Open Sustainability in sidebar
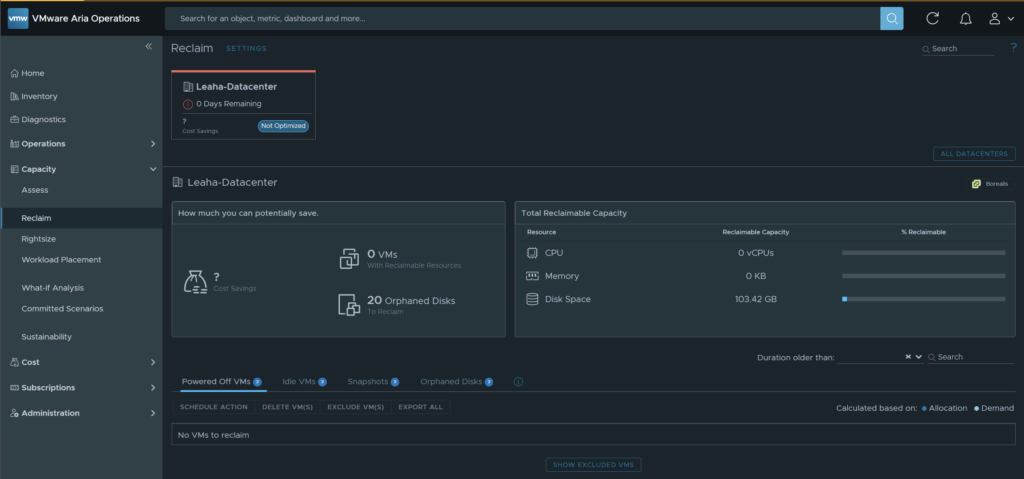The width and height of the screenshot is (1024, 479). [46, 337]
